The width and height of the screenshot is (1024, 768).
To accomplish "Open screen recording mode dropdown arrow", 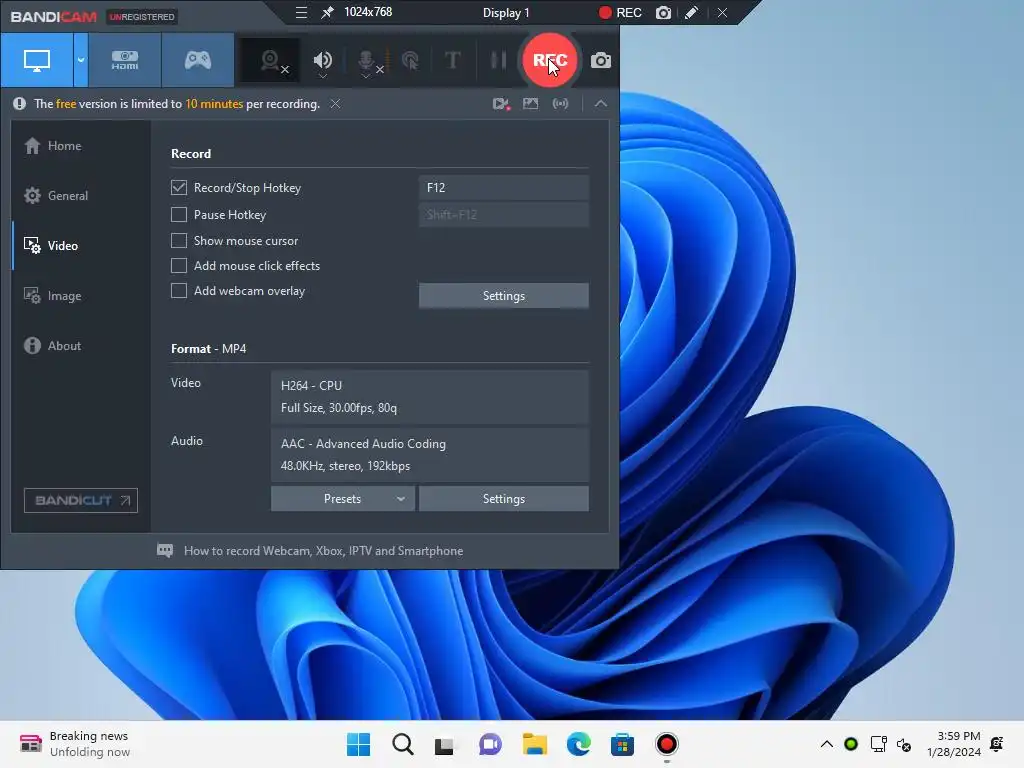I will 81,60.
